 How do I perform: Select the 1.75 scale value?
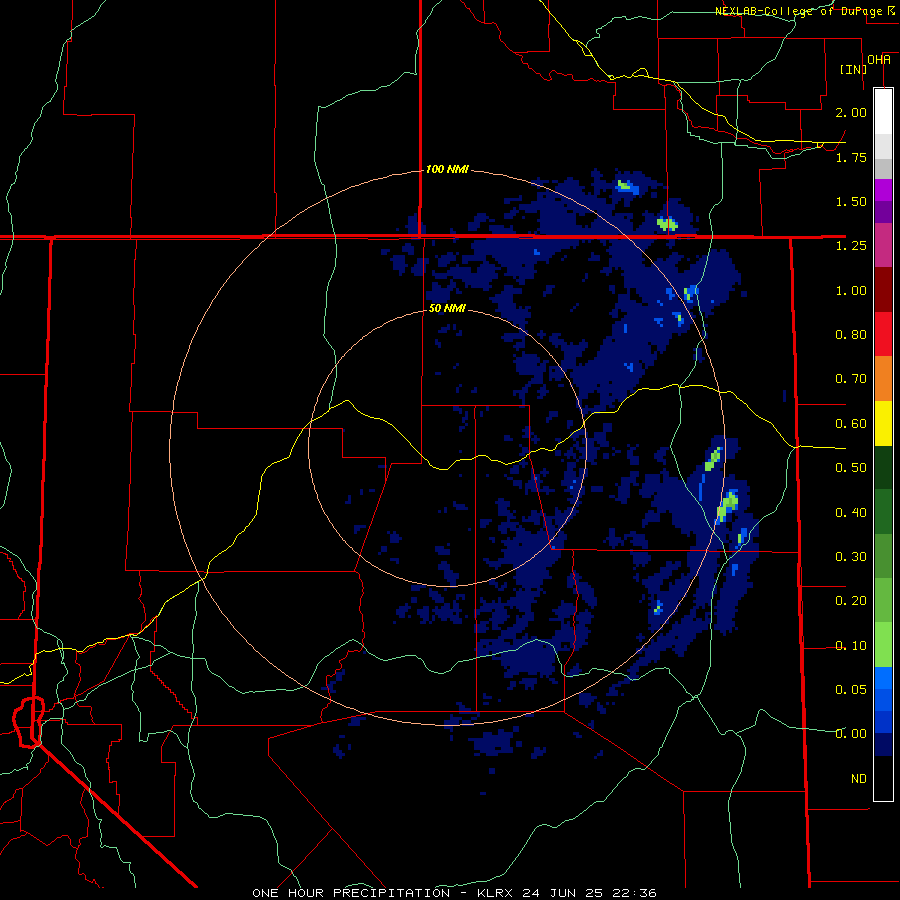(851, 157)
